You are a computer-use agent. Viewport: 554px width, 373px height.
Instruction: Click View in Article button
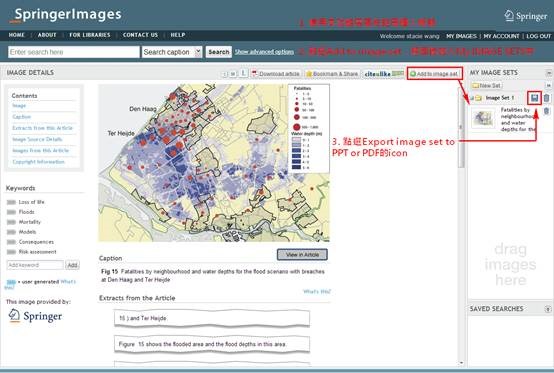[302, 255]
